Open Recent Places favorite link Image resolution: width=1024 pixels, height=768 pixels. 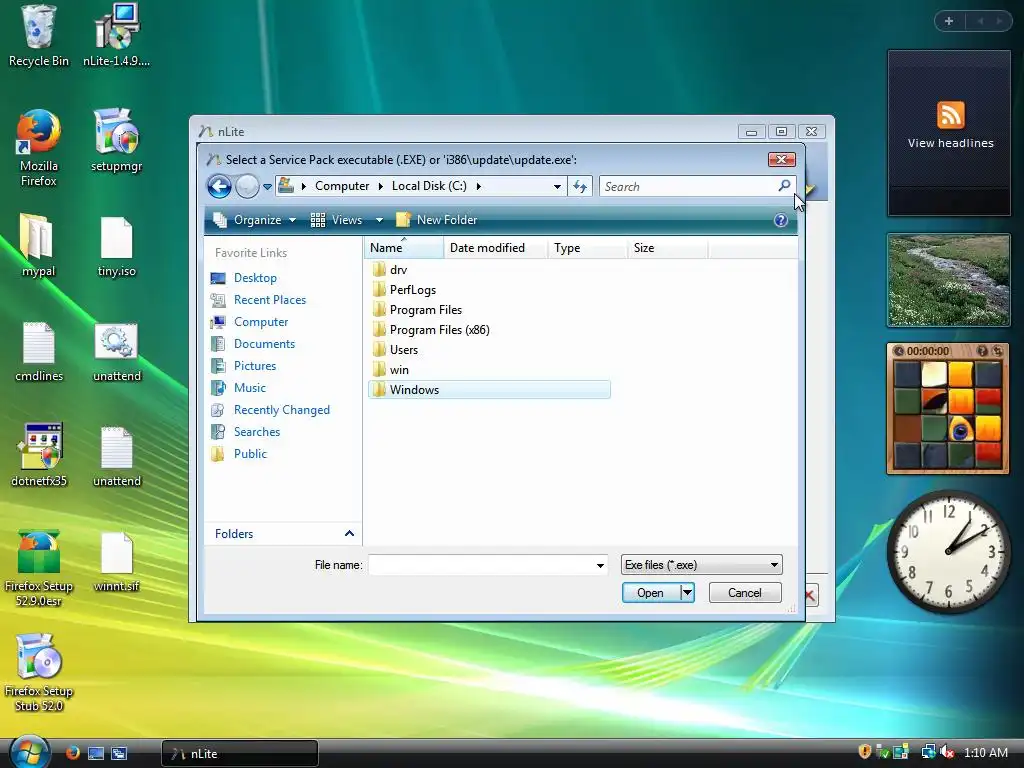pos(258,300)
